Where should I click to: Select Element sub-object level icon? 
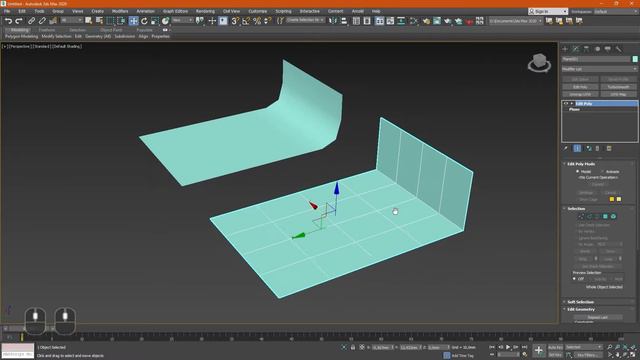[613, 216]
